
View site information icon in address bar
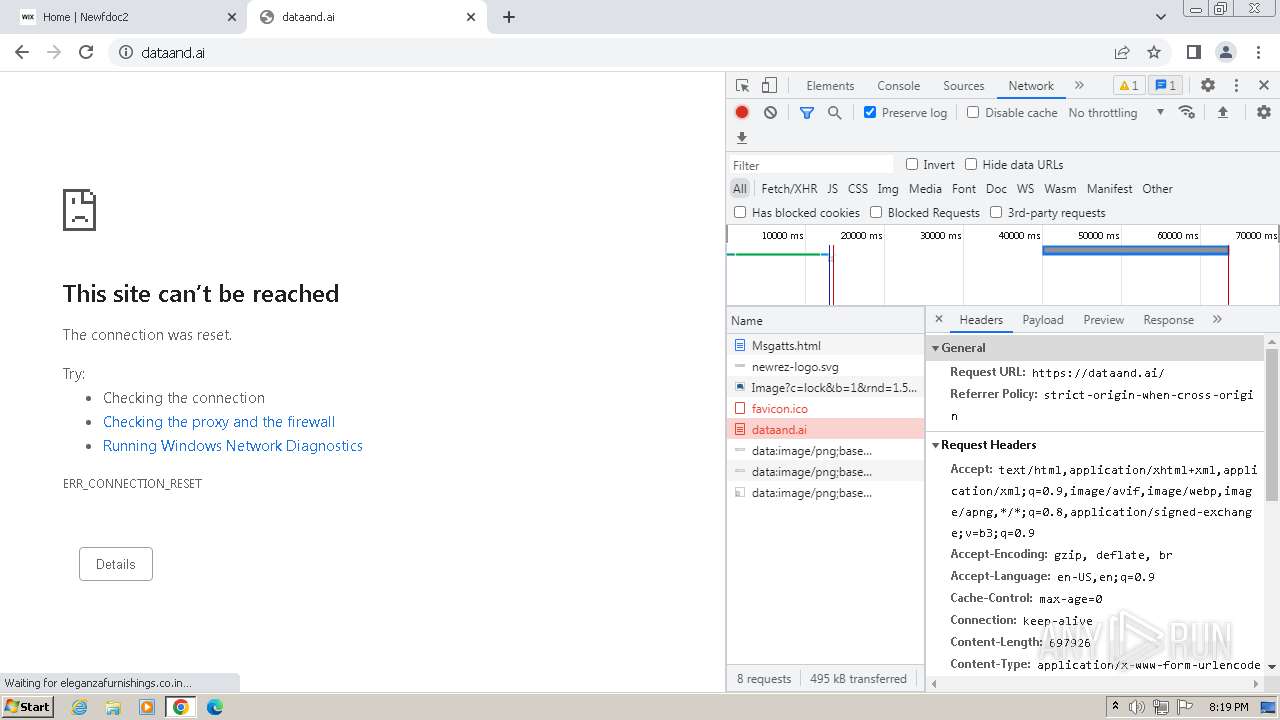tap(126, 53)
